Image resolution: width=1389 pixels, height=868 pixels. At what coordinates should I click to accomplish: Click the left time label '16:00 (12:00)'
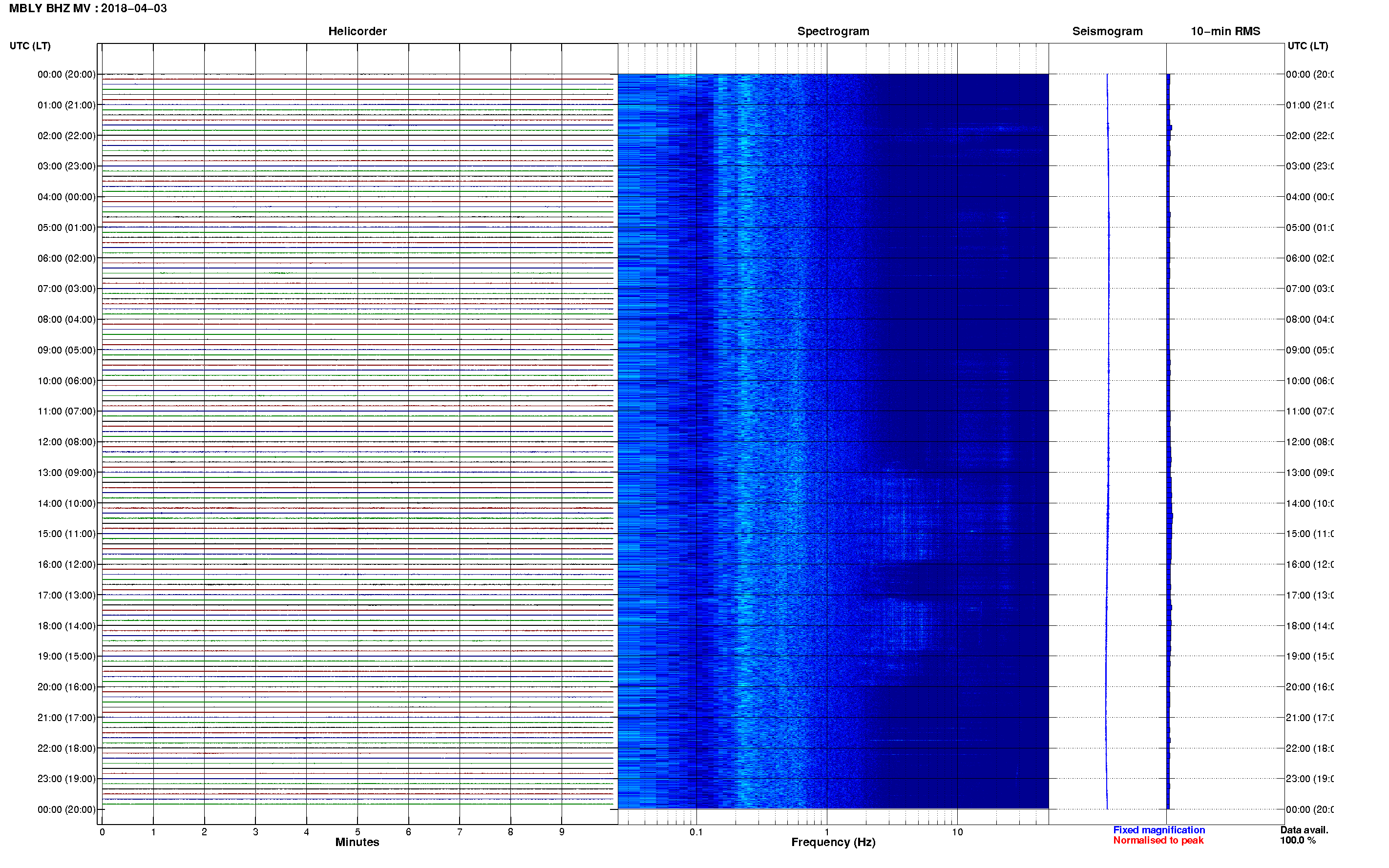pyautogui.click(x=66, y=565)
